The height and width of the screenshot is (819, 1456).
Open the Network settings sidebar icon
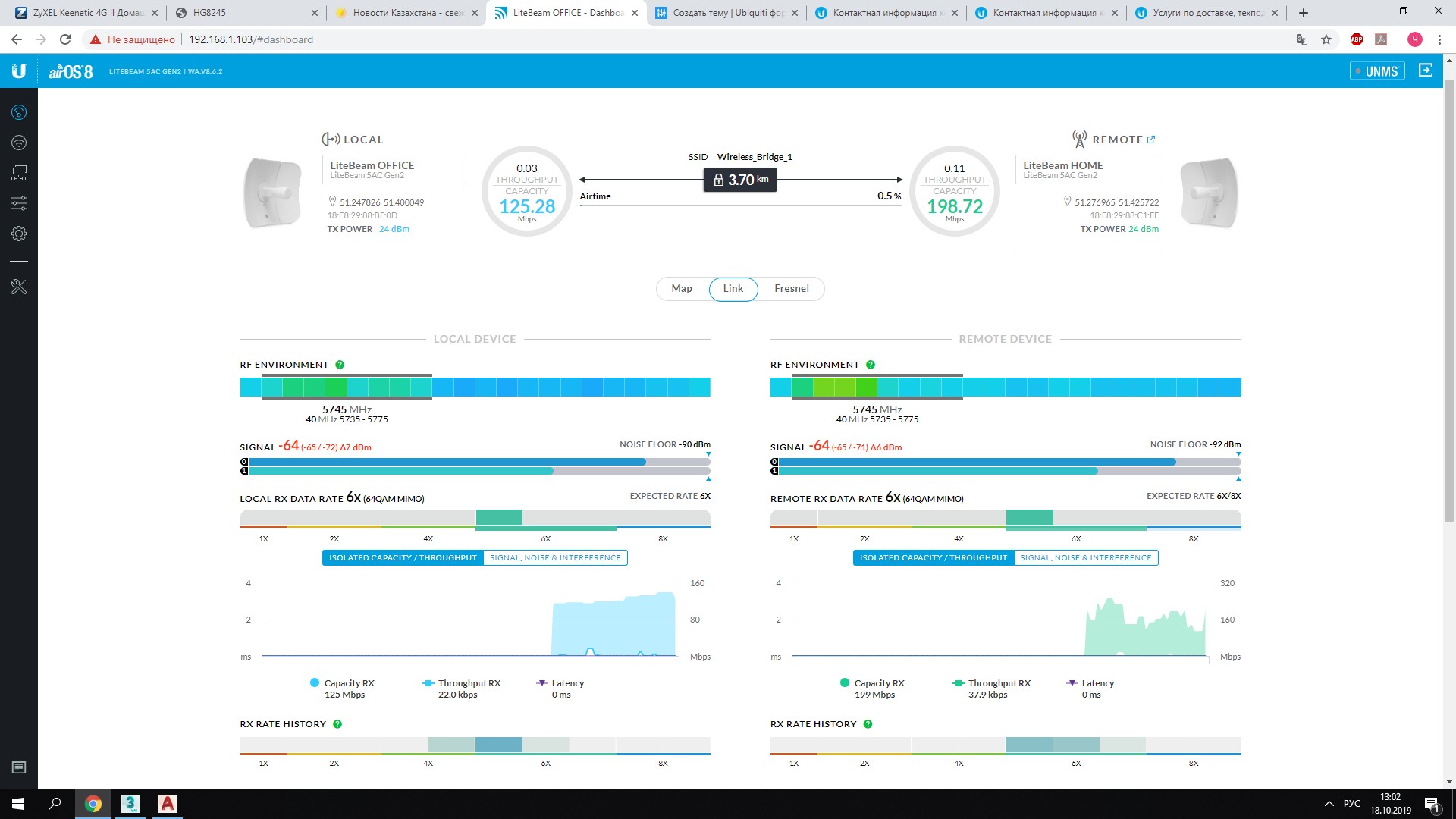[19, 173]
